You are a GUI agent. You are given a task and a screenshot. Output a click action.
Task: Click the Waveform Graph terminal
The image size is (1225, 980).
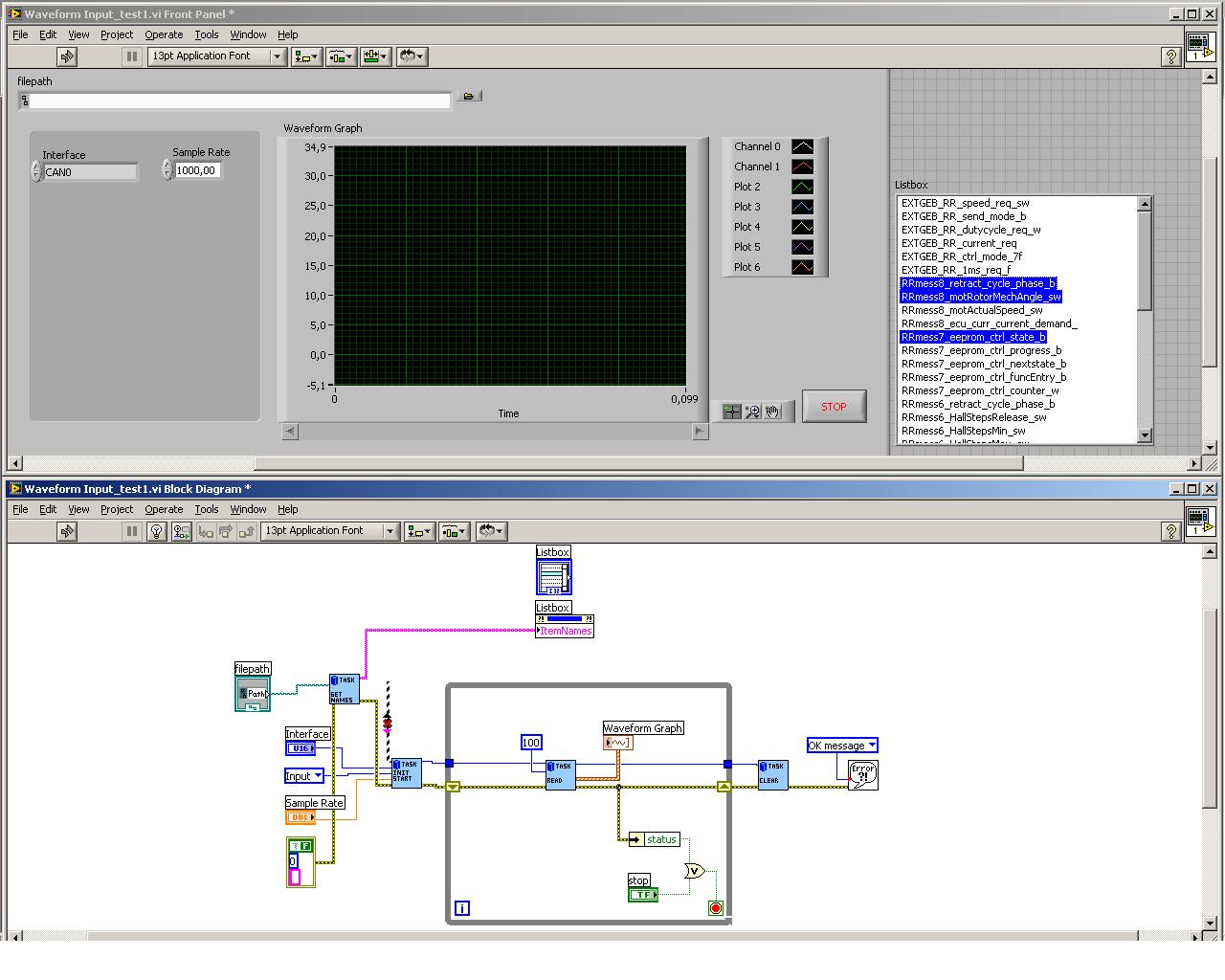(x=618, y=743)
